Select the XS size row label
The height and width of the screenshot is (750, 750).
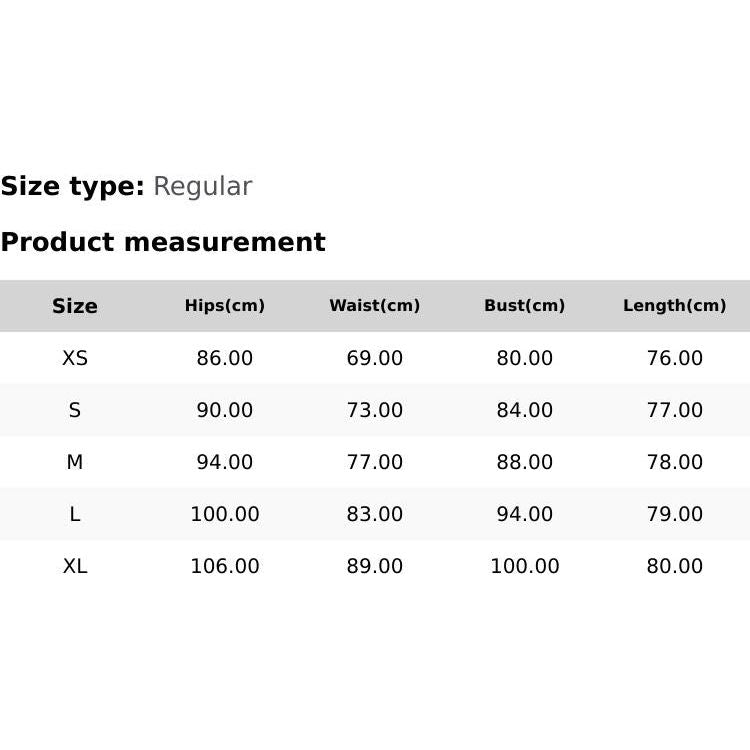click(x=75, y=358)
